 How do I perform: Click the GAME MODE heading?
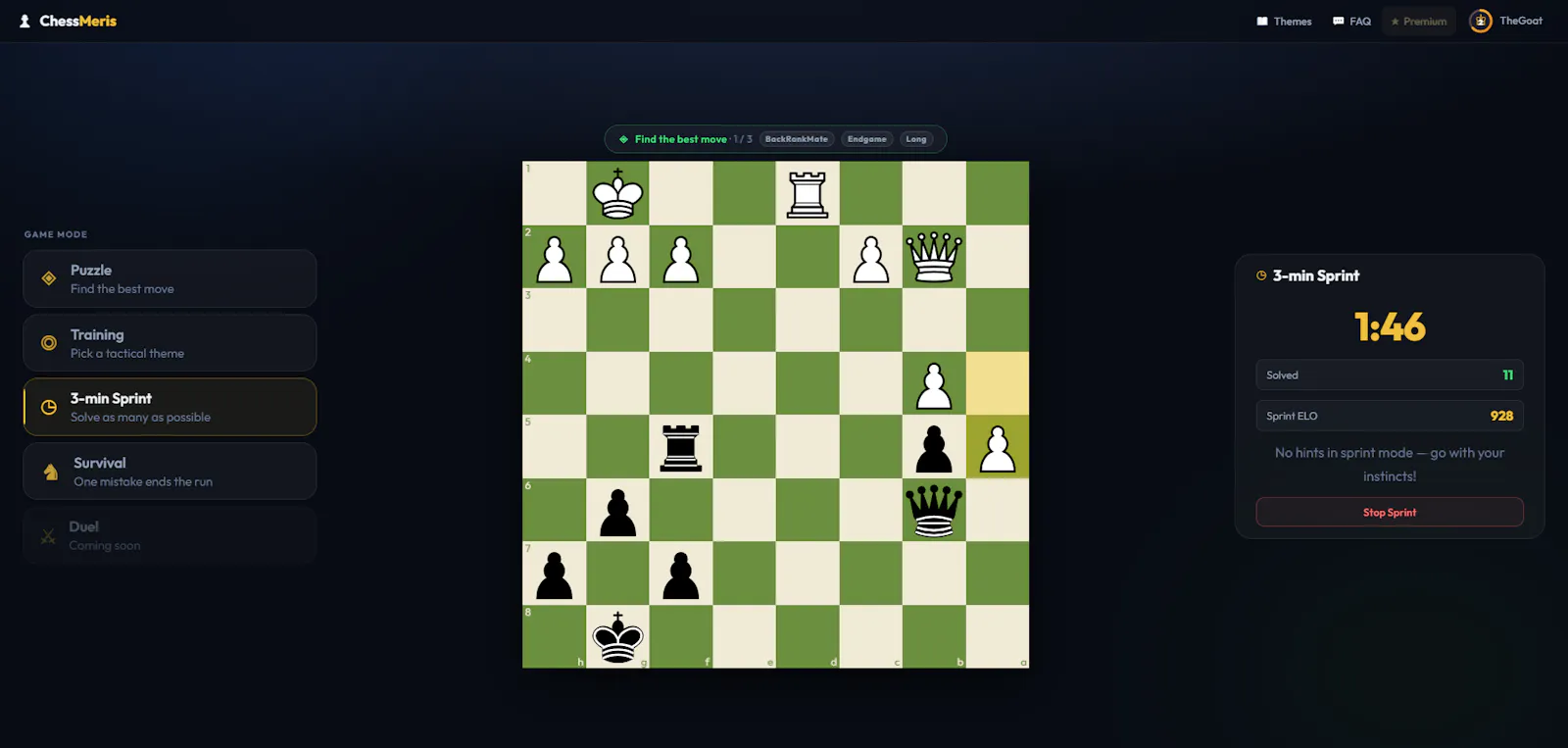coord(56,234)
